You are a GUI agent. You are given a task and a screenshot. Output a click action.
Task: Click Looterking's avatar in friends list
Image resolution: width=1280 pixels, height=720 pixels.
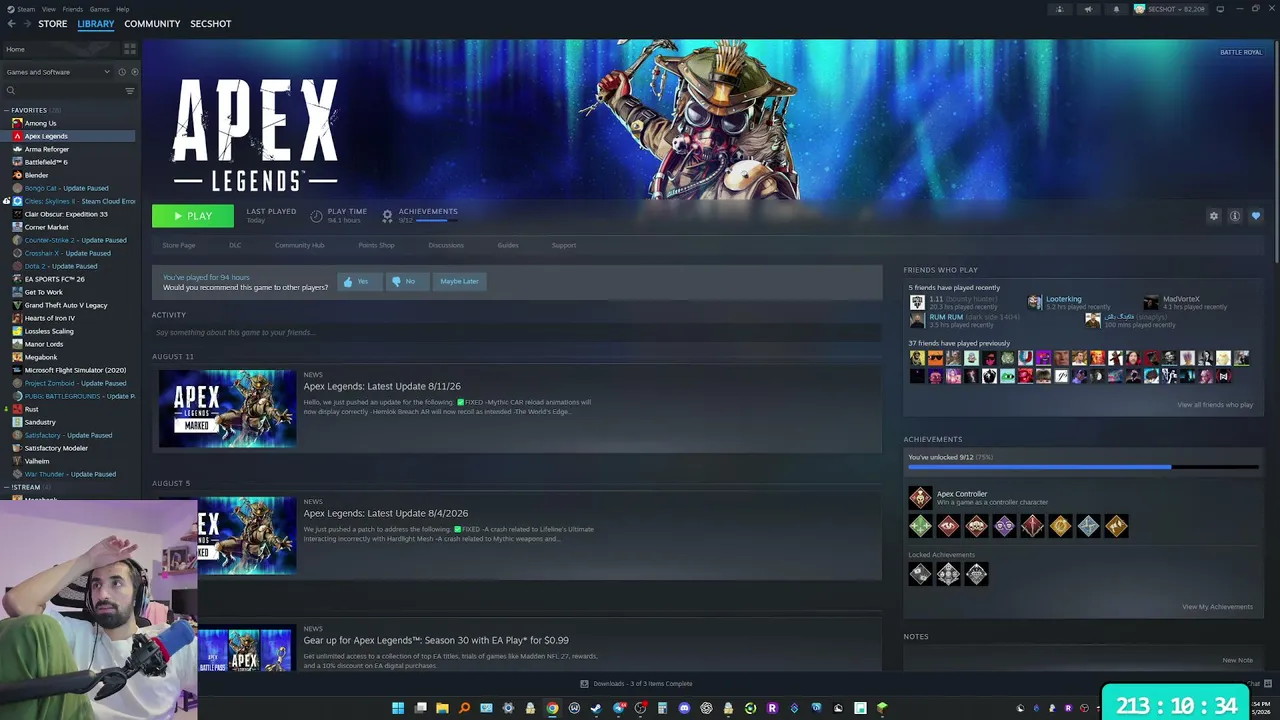tap(1034, 302)
